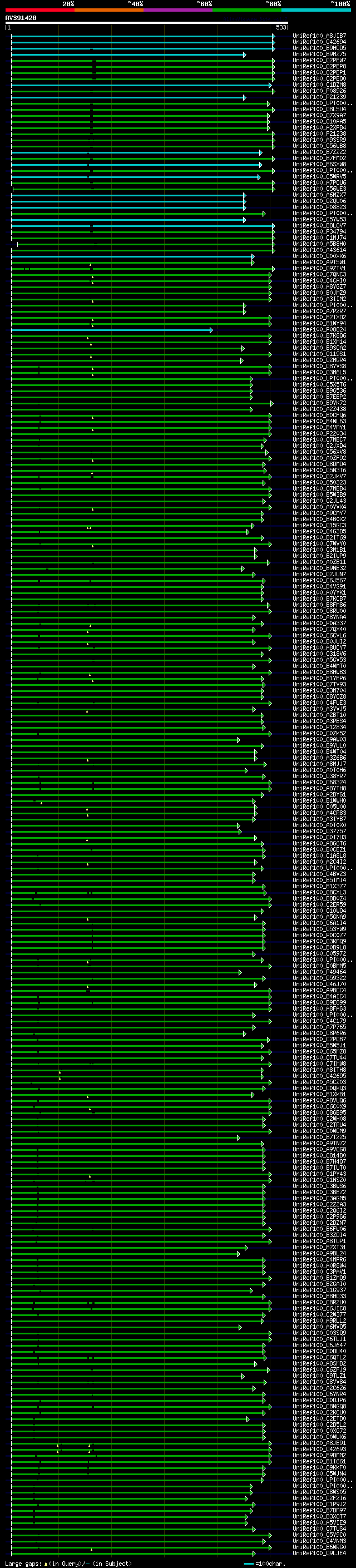356x1568 pixels.
Task: Click the red 20% identity legend segment
Action: pos(40,10)
